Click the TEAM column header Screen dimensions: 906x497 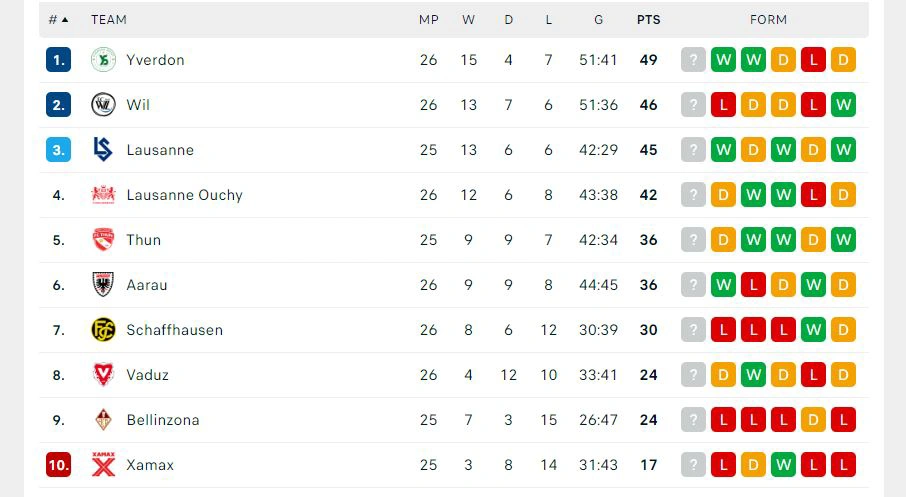tap(109, 20)
